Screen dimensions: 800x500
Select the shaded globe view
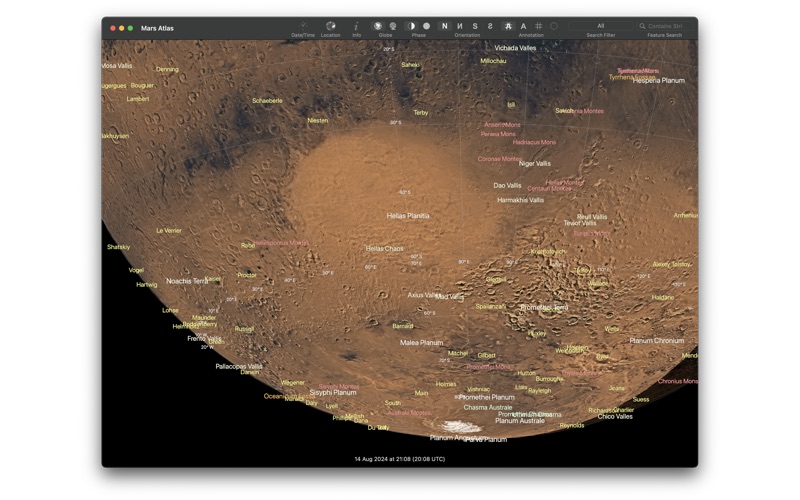click(378, 26)
